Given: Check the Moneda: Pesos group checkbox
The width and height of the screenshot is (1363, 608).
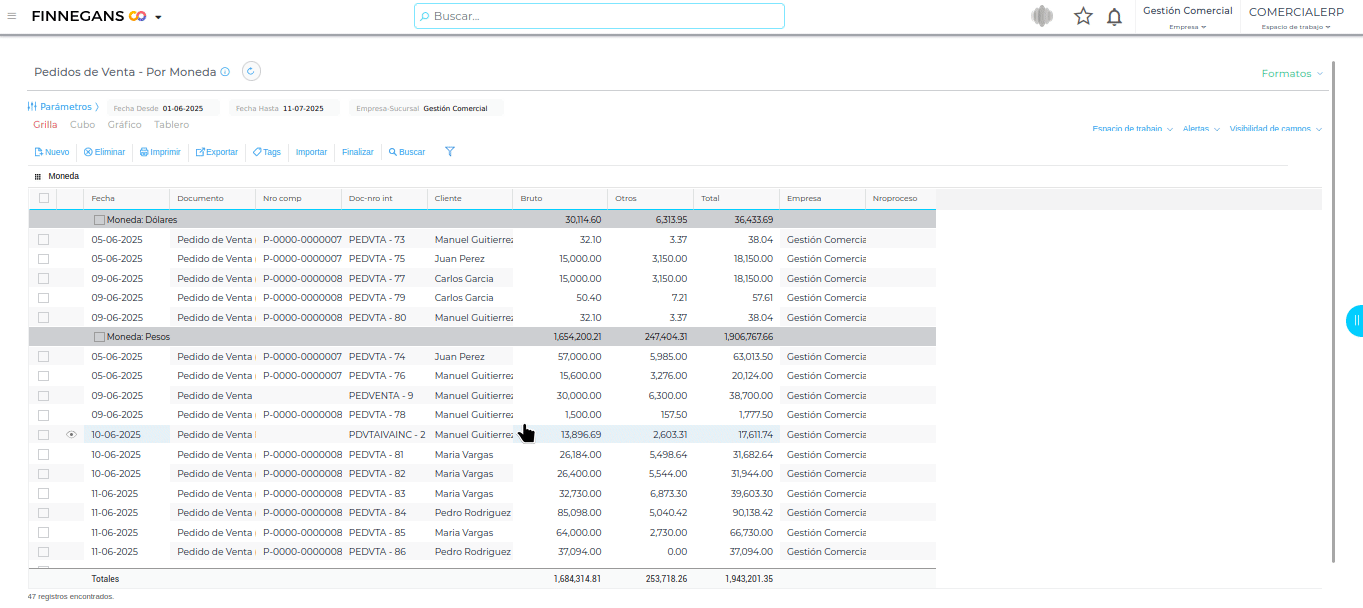Looking at the screenshot, I should [x=99, y=337].
